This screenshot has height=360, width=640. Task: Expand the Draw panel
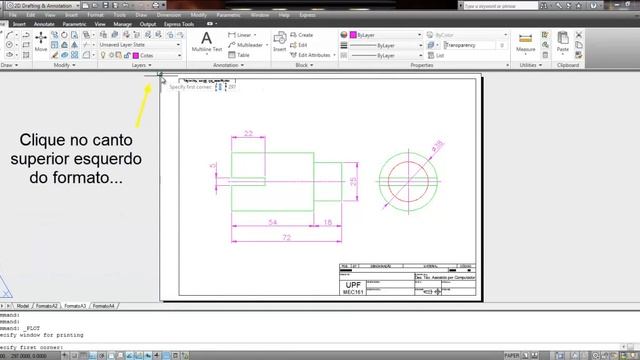click(9, 65)
